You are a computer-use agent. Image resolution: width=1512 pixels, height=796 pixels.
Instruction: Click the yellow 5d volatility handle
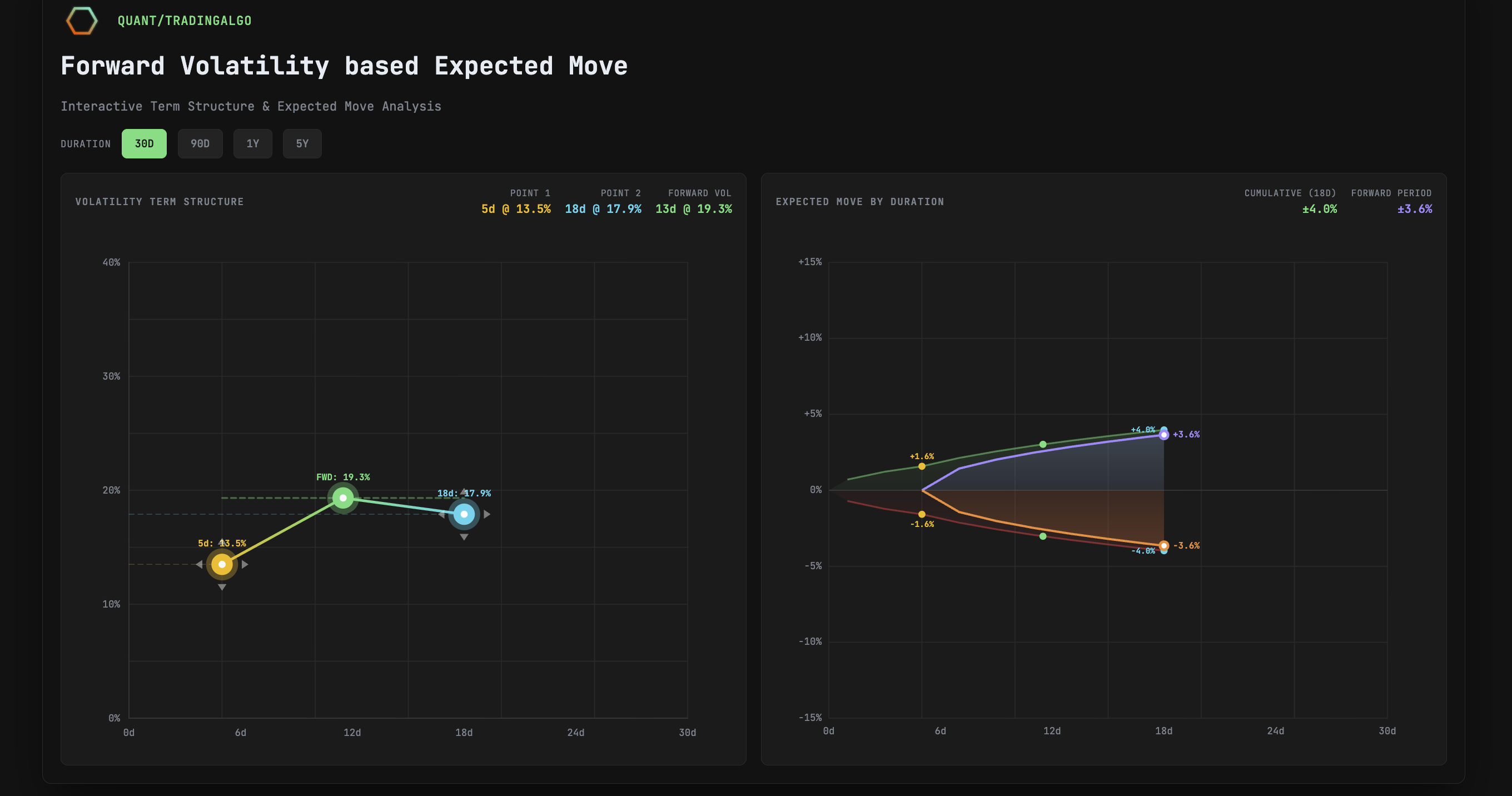click(x=222, y=564)
